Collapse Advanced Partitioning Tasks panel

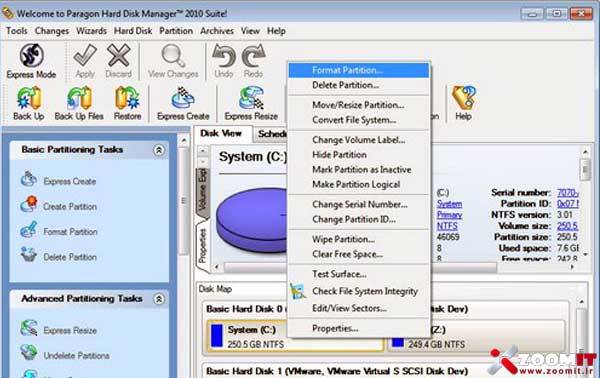pyautogui.click(x=159, y=299)
